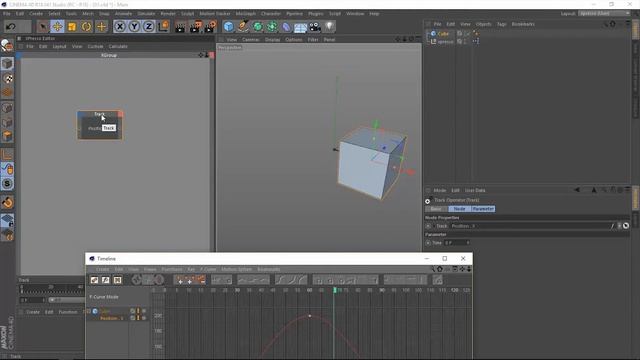Image resolution: width=640 pixels, height=360 pixels.
Task: Click Render to Picture Viewer icon
Action: [x=196, y=27]
